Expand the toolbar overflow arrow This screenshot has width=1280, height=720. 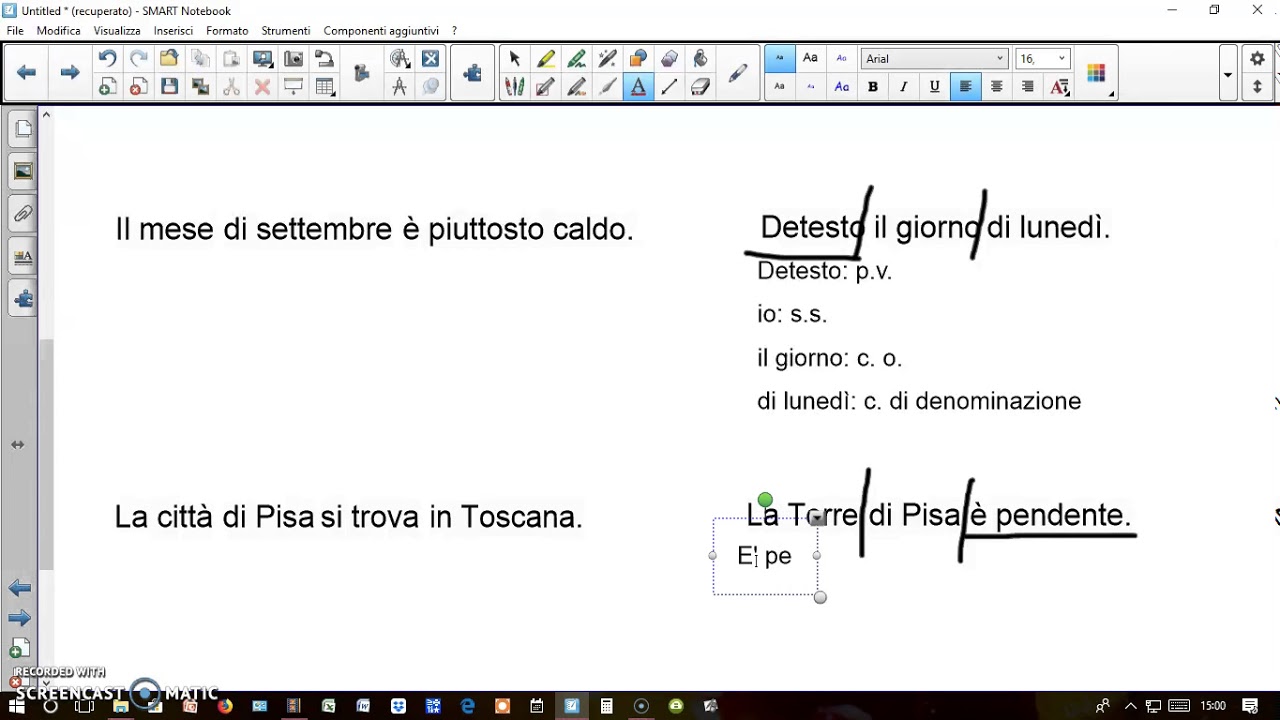pos(1227,74)
